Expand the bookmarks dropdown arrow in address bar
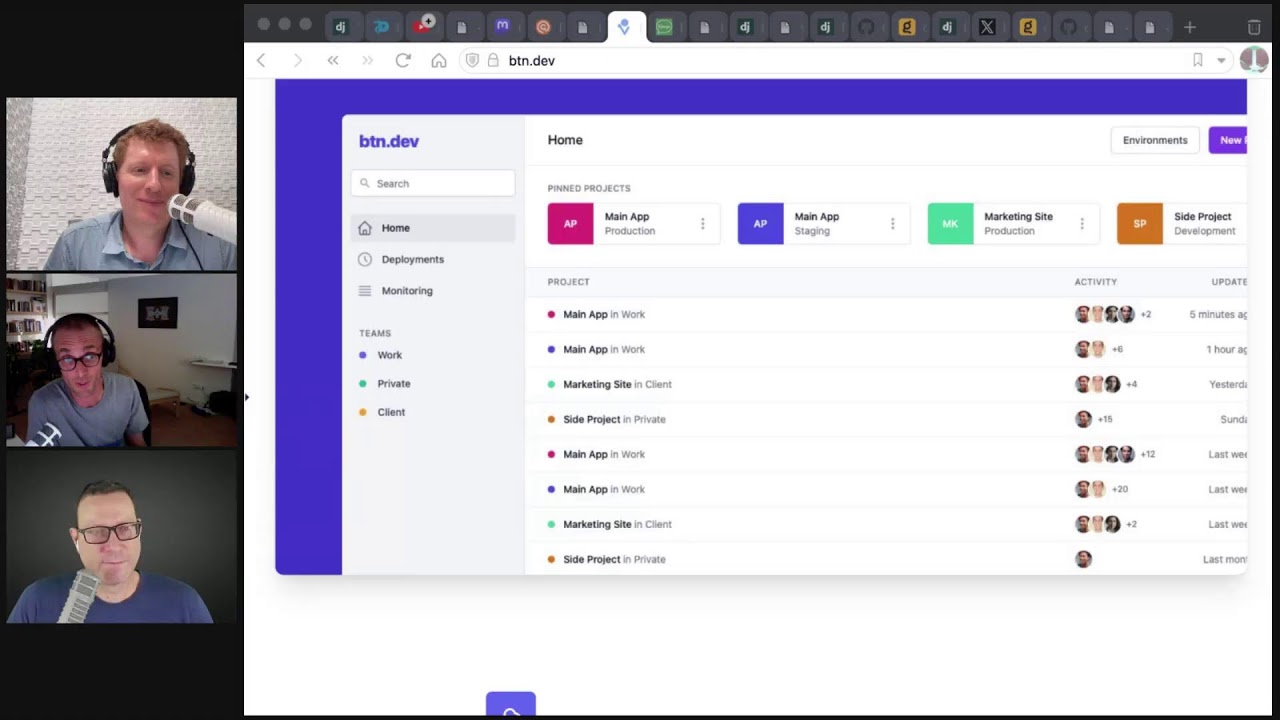The height and width of the screenshot is (720, 1280). pyautogui.click(x=1221, y=61)
